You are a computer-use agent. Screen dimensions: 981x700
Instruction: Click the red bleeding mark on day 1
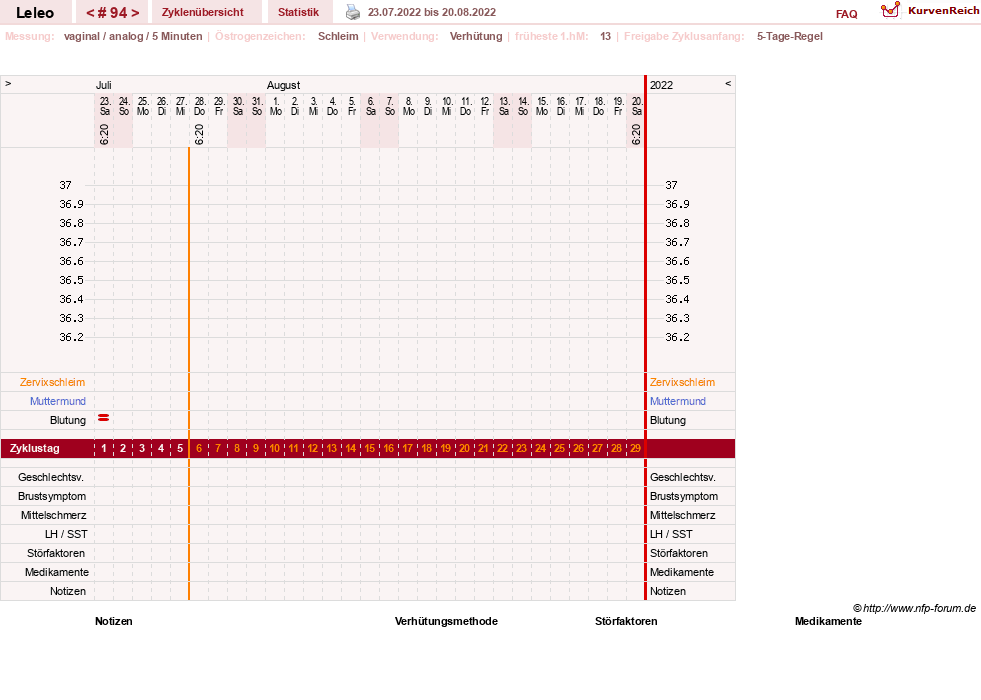(x=104, y=418)
